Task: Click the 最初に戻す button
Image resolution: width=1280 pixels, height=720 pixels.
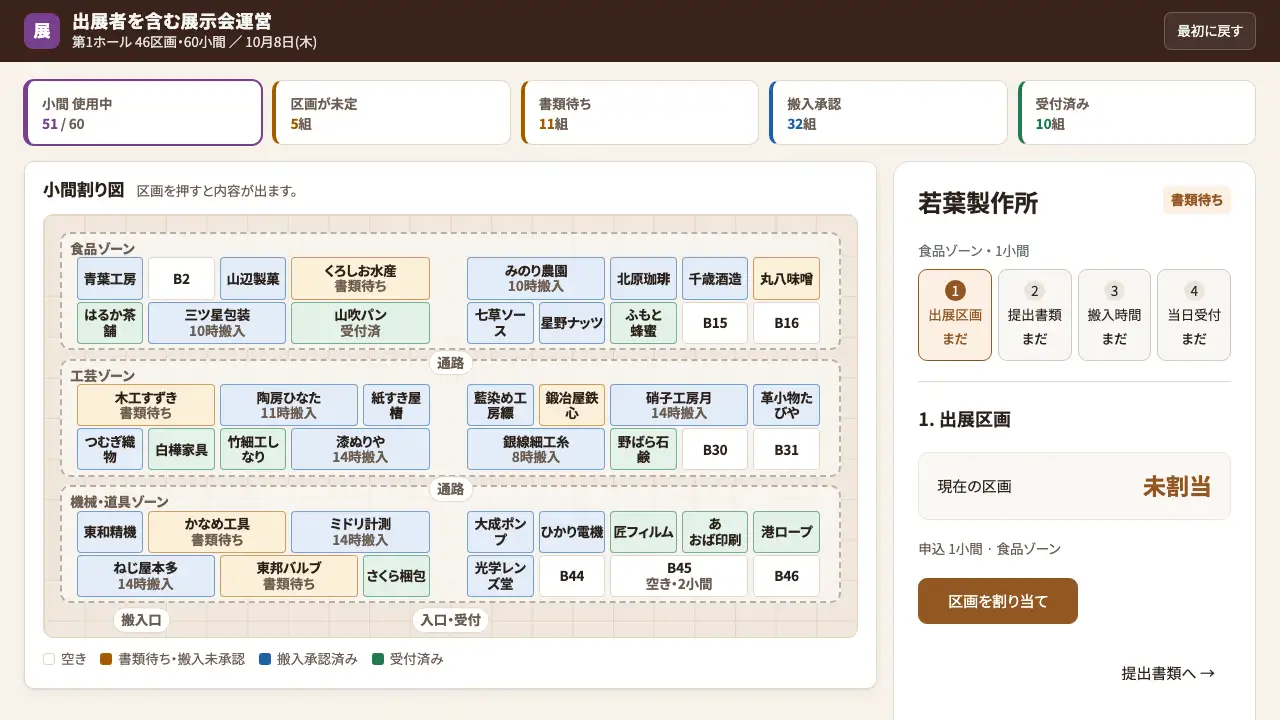Action: pos(1209,31)
